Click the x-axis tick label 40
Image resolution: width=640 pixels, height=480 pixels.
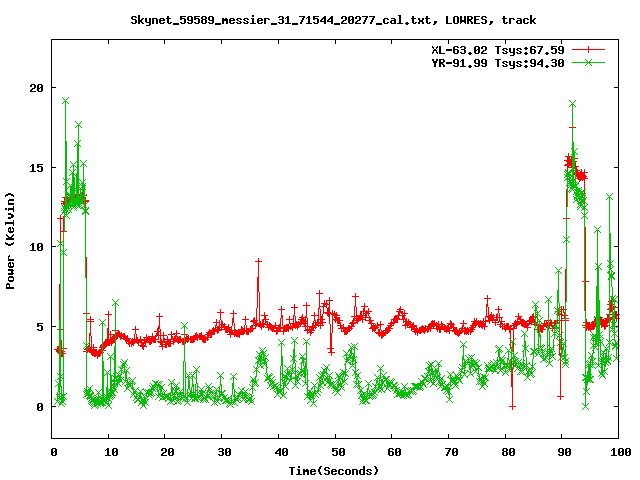click(x=281, y=452)
